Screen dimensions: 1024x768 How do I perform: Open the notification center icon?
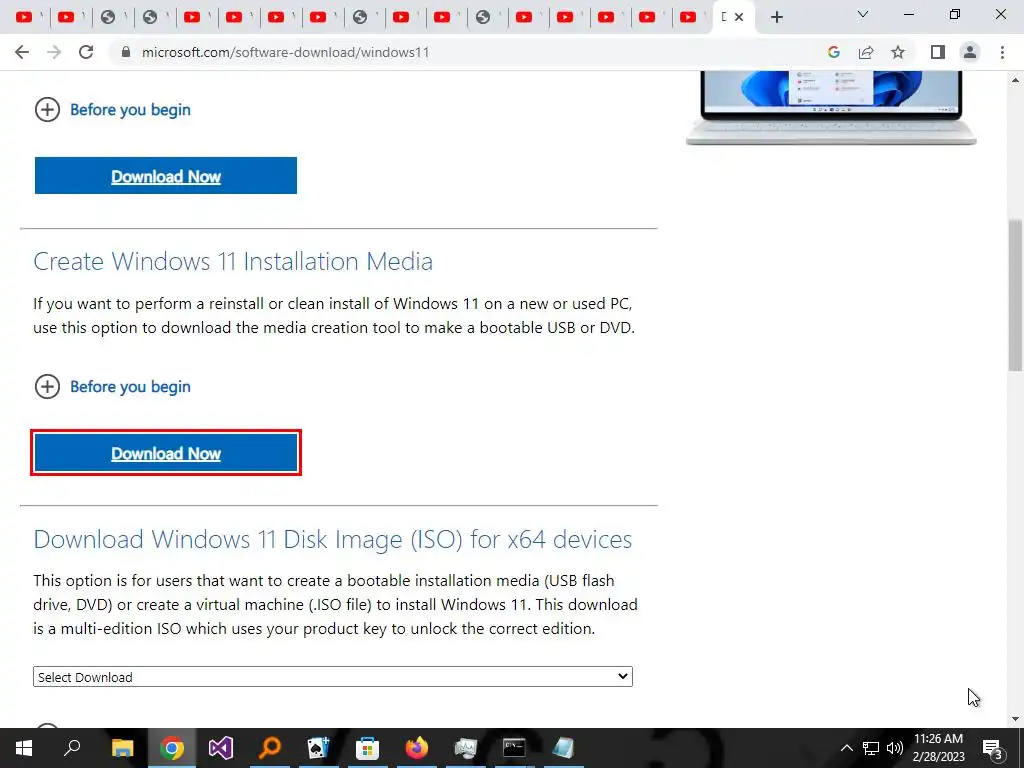point(993,748)
